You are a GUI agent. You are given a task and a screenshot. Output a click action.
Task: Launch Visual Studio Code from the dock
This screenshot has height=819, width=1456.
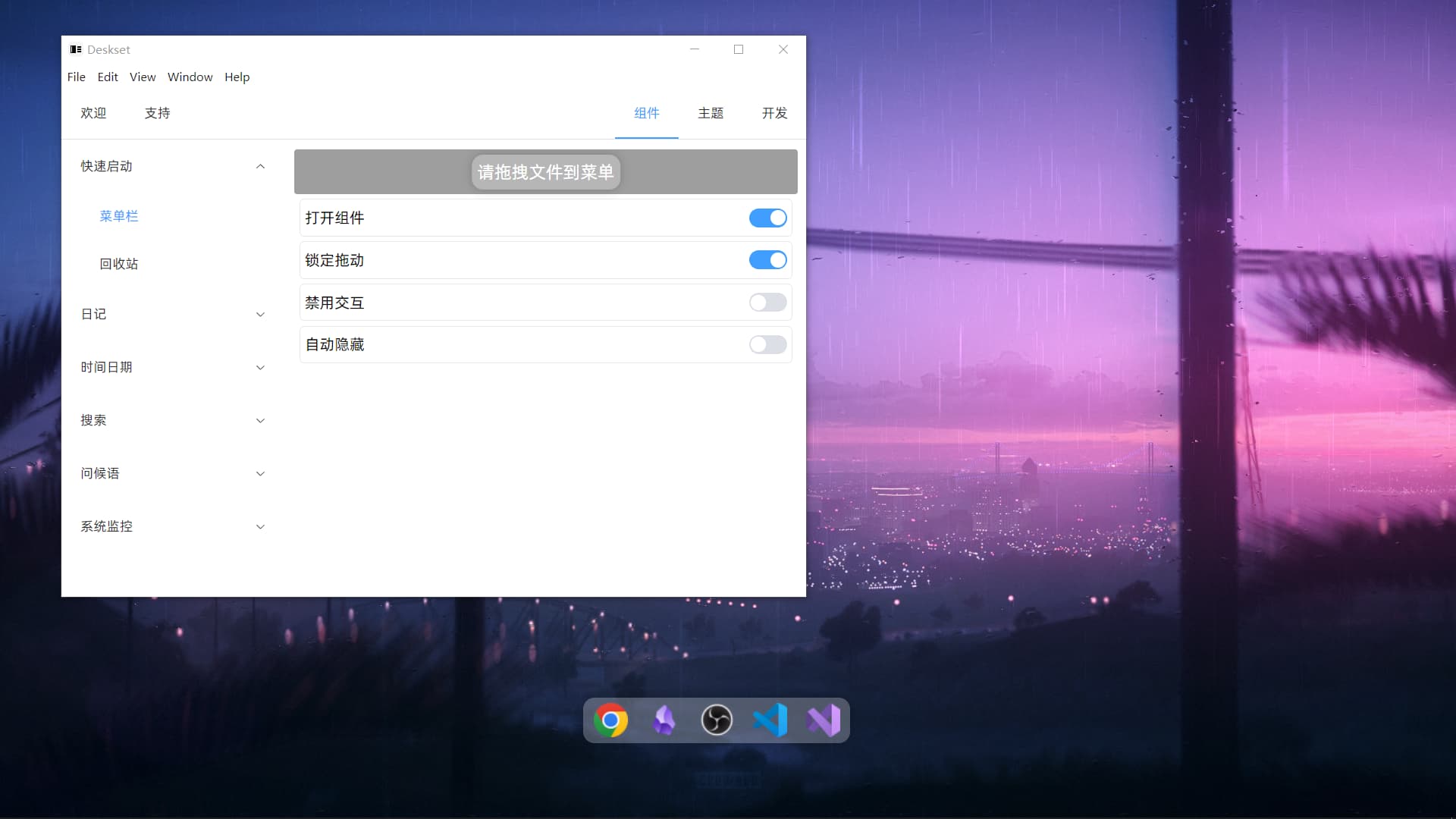pyautogui.click(x=770, y=720)
